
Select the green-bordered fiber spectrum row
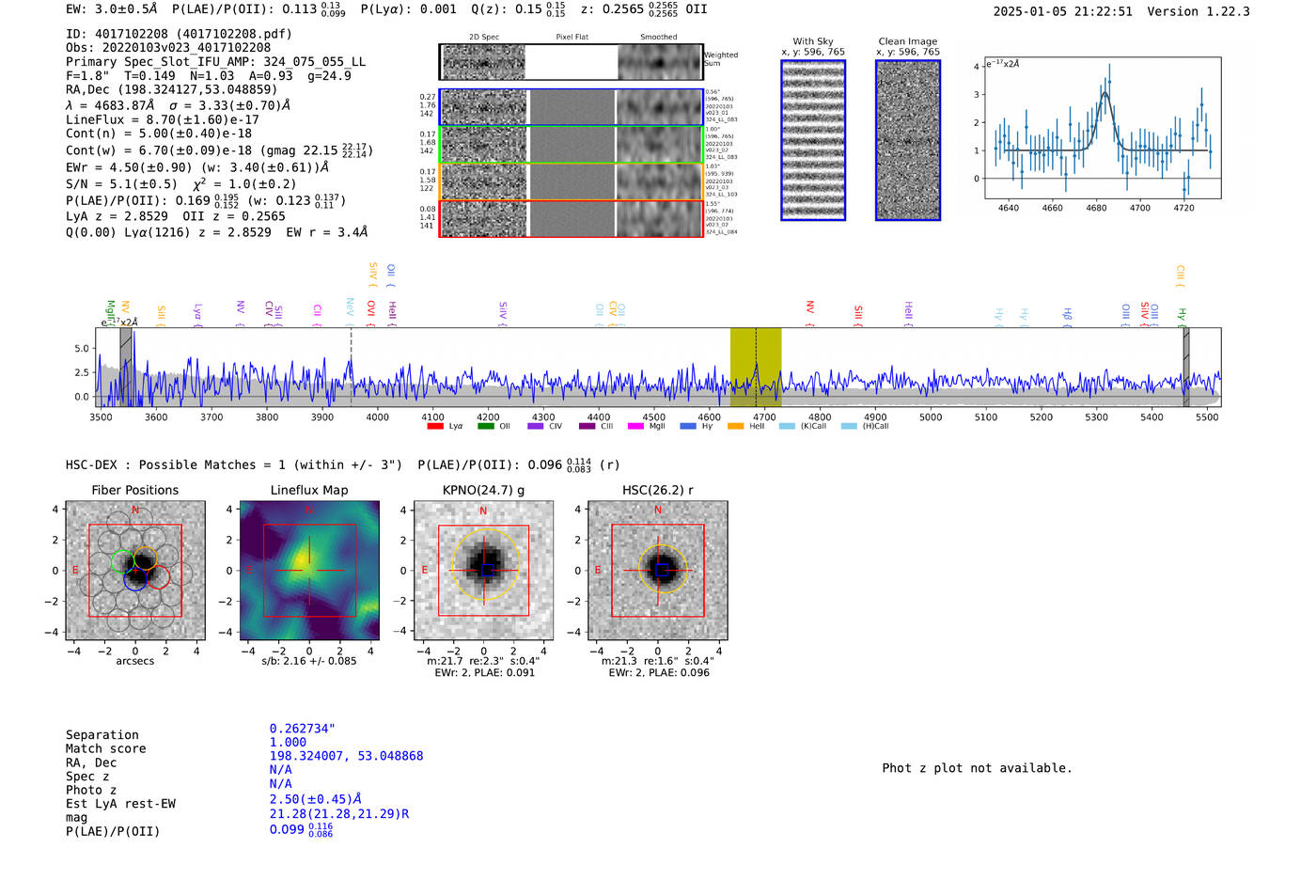click(572, 145)
